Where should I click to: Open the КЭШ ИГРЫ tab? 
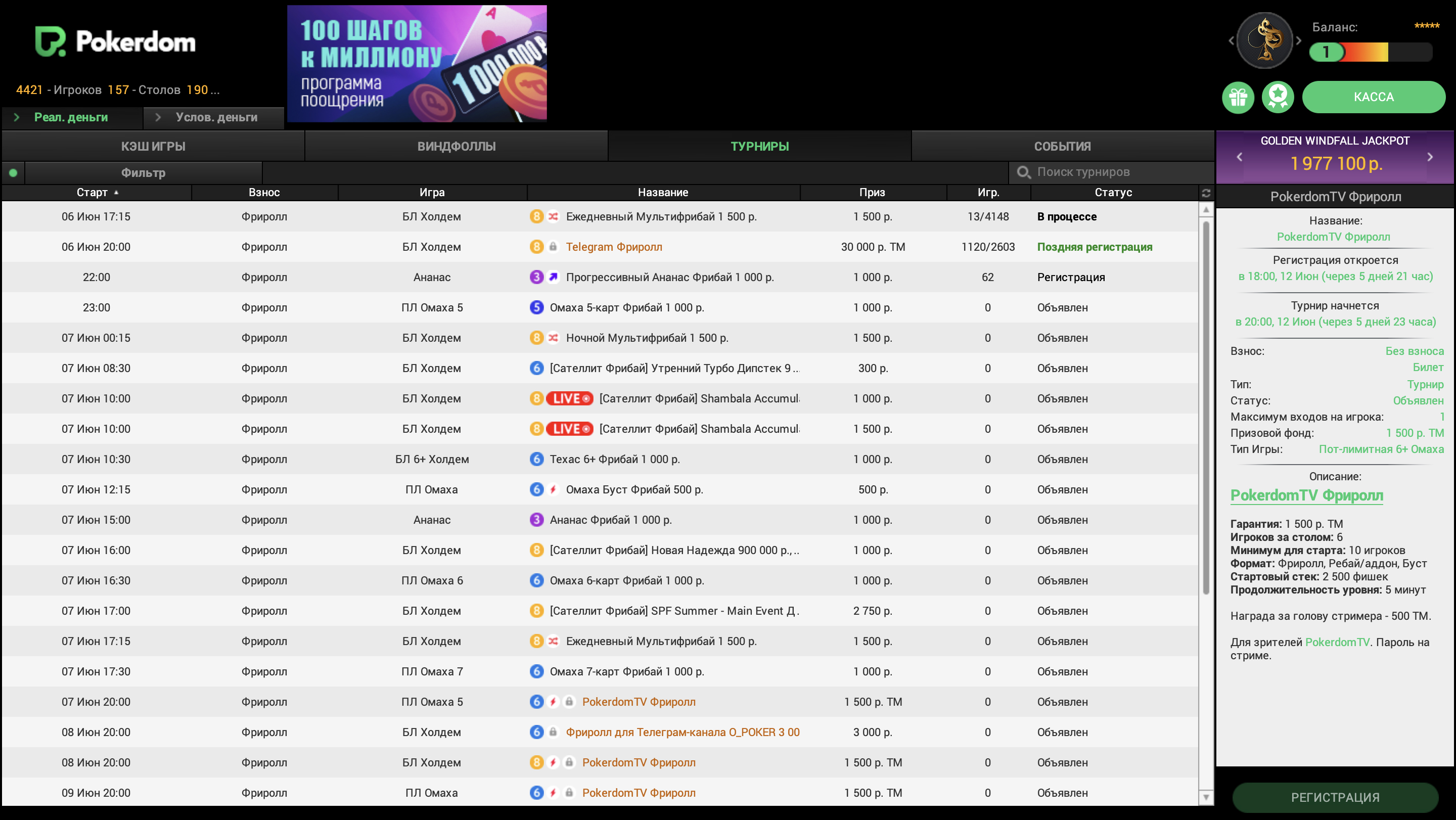pyautogui.click(x=153, y=147)
